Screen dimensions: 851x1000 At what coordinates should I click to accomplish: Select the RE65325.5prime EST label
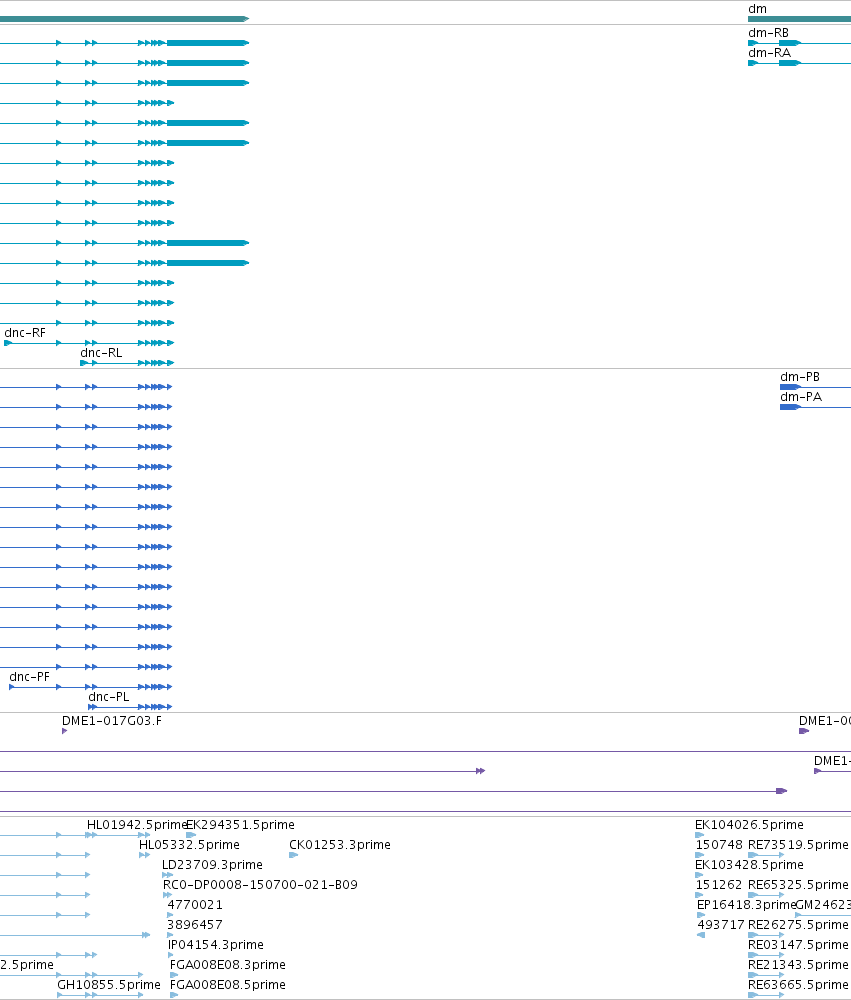[x=798, y=885]
